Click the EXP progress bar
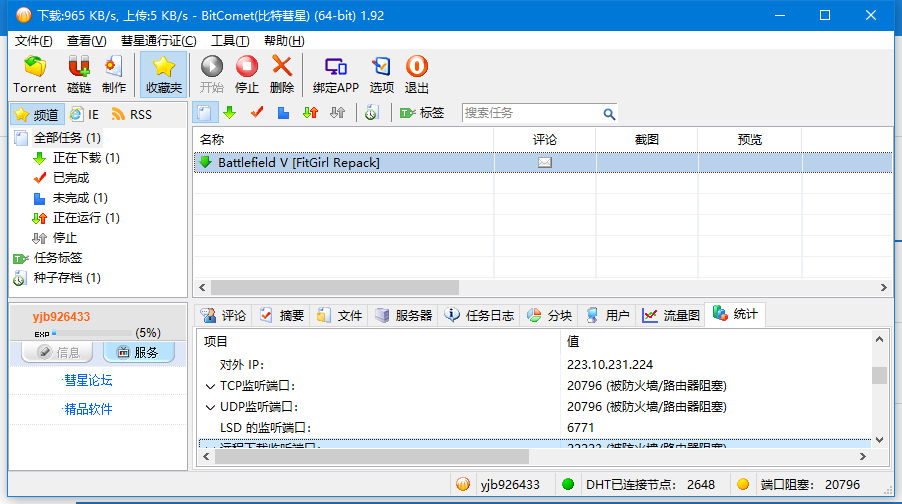 click(x=91, y=333)
